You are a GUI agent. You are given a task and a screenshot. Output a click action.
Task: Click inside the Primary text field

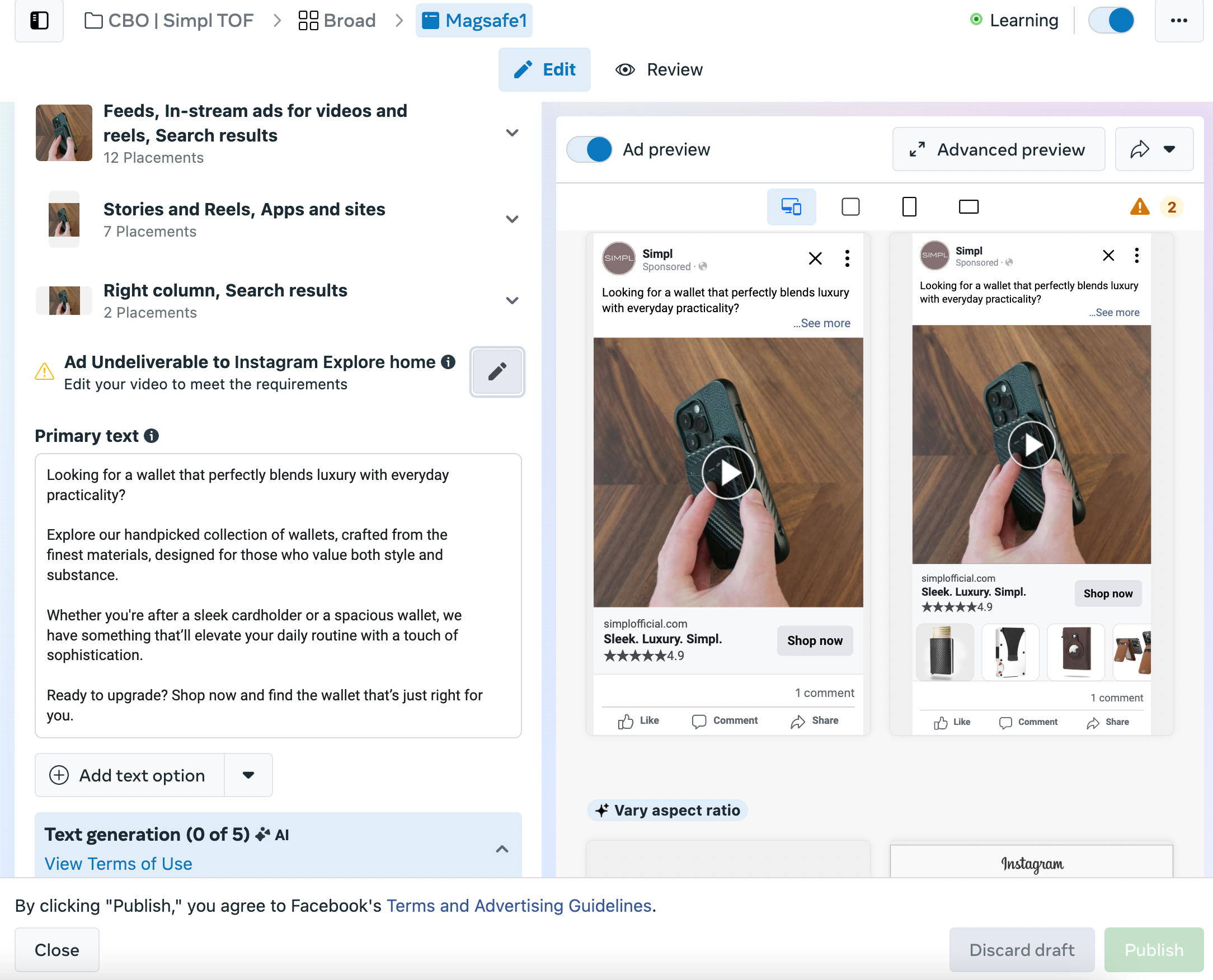click(x=278, y=595)
